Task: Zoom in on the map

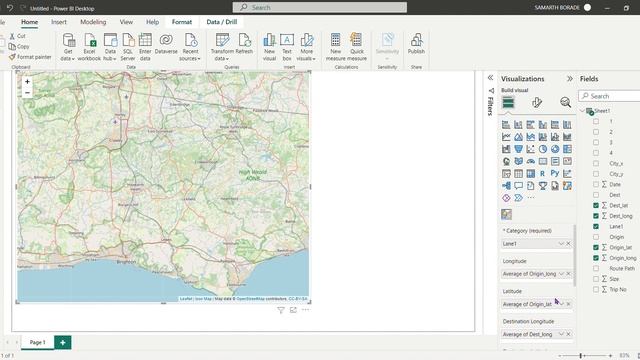Action: pyautogui.click(x=27, y=82)
